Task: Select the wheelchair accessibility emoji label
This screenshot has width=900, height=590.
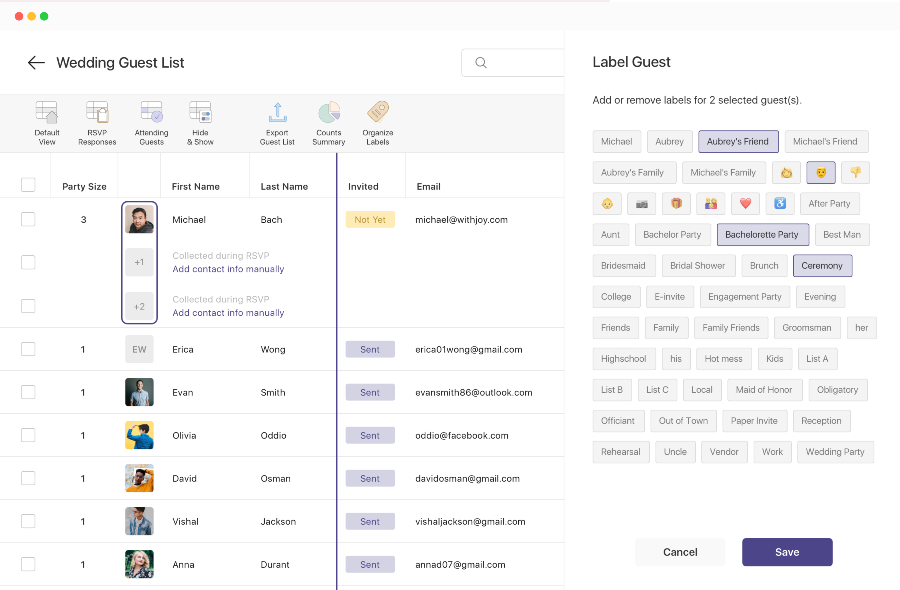Action: click(x=779, y=203)
